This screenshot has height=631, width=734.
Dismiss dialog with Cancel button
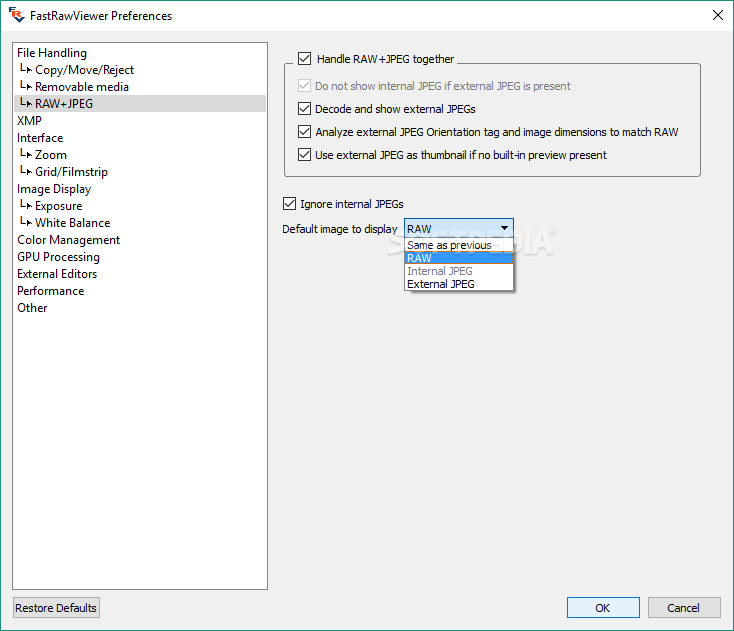coord(684,608)
